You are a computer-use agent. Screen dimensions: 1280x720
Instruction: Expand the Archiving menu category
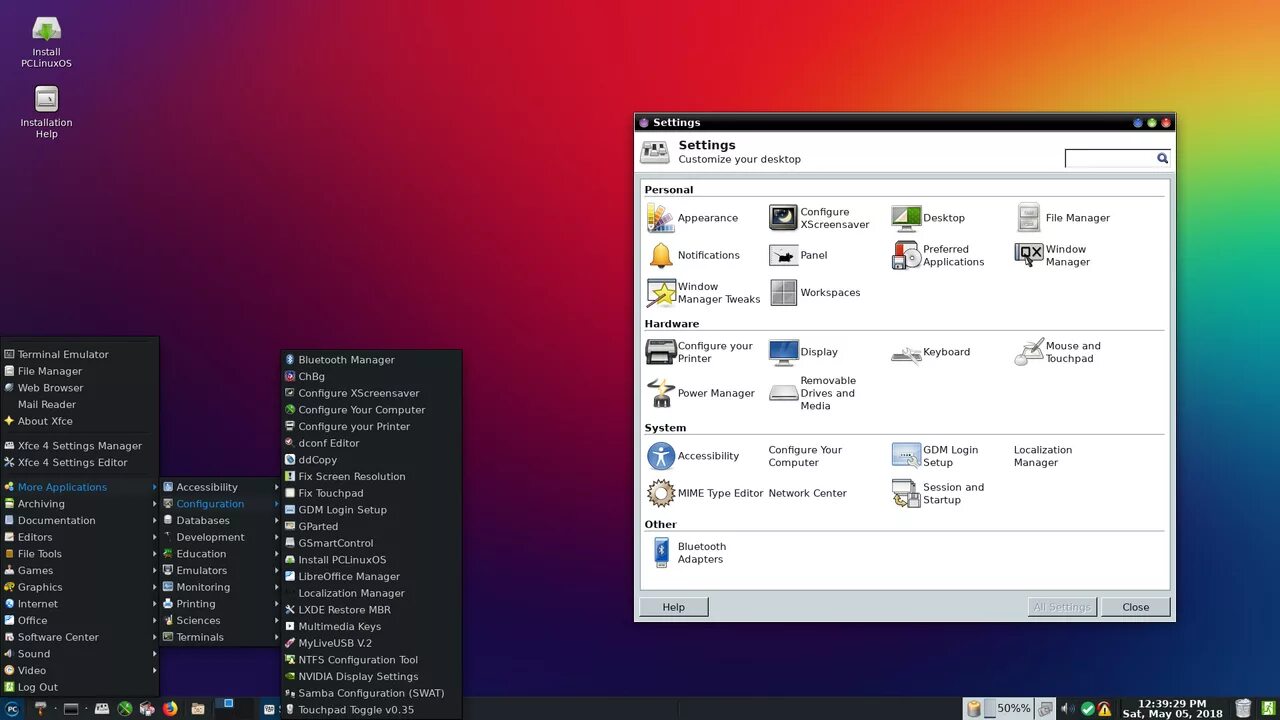pyautogui.click(x=80, y=504)
